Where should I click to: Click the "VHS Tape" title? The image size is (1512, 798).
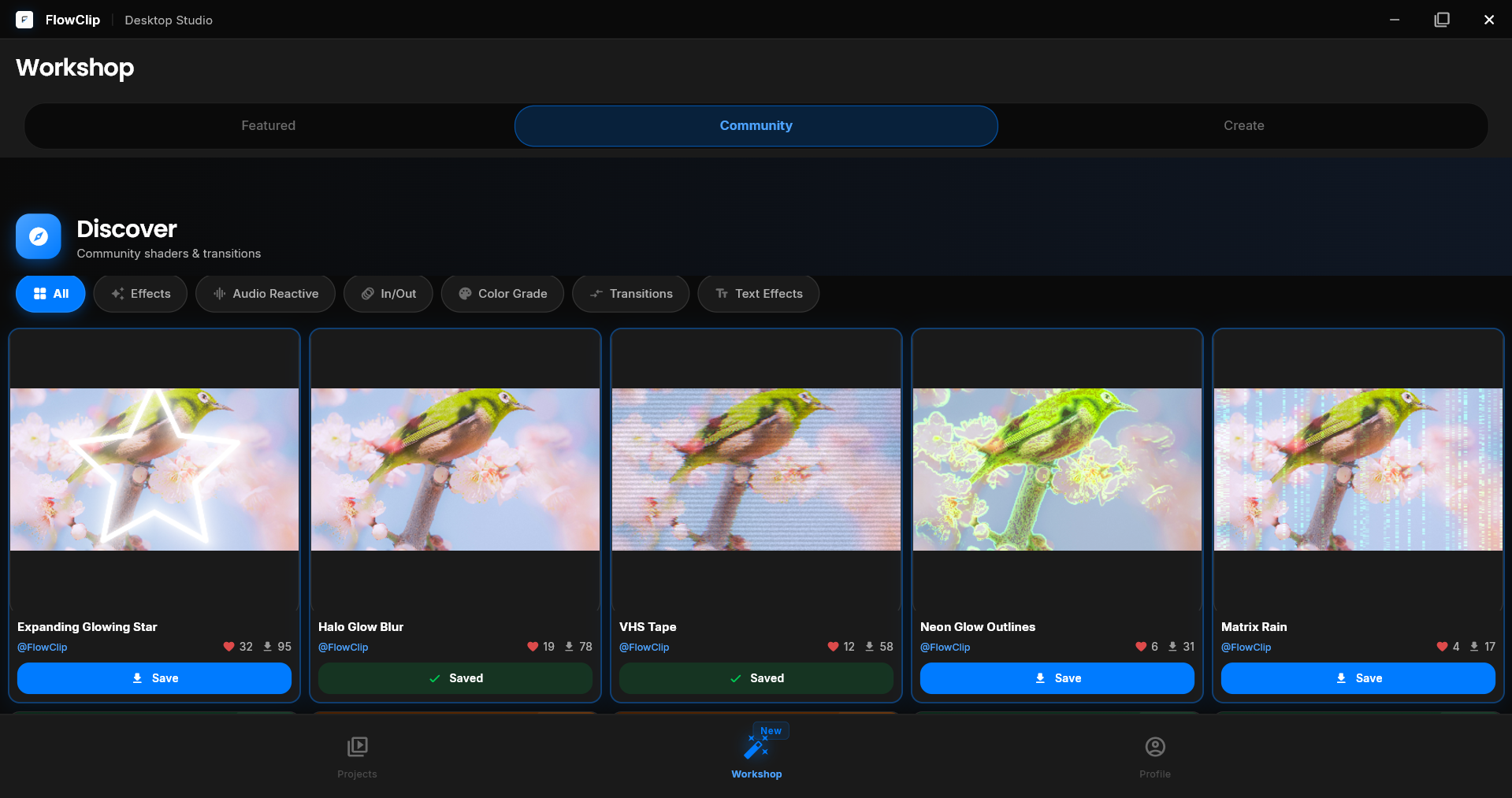click(648, 627)
